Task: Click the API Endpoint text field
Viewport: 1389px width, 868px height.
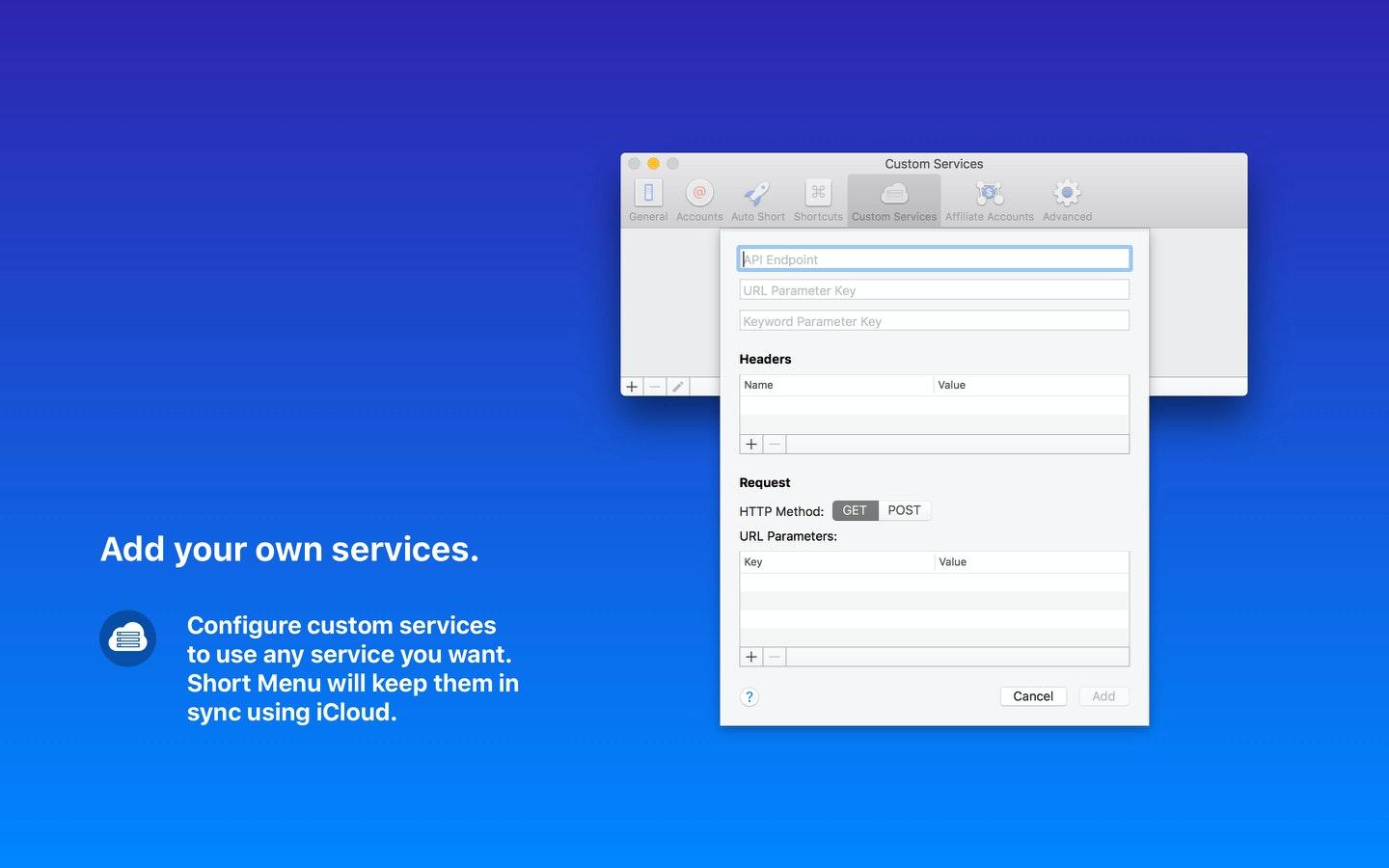Action: tap(935, 258)
